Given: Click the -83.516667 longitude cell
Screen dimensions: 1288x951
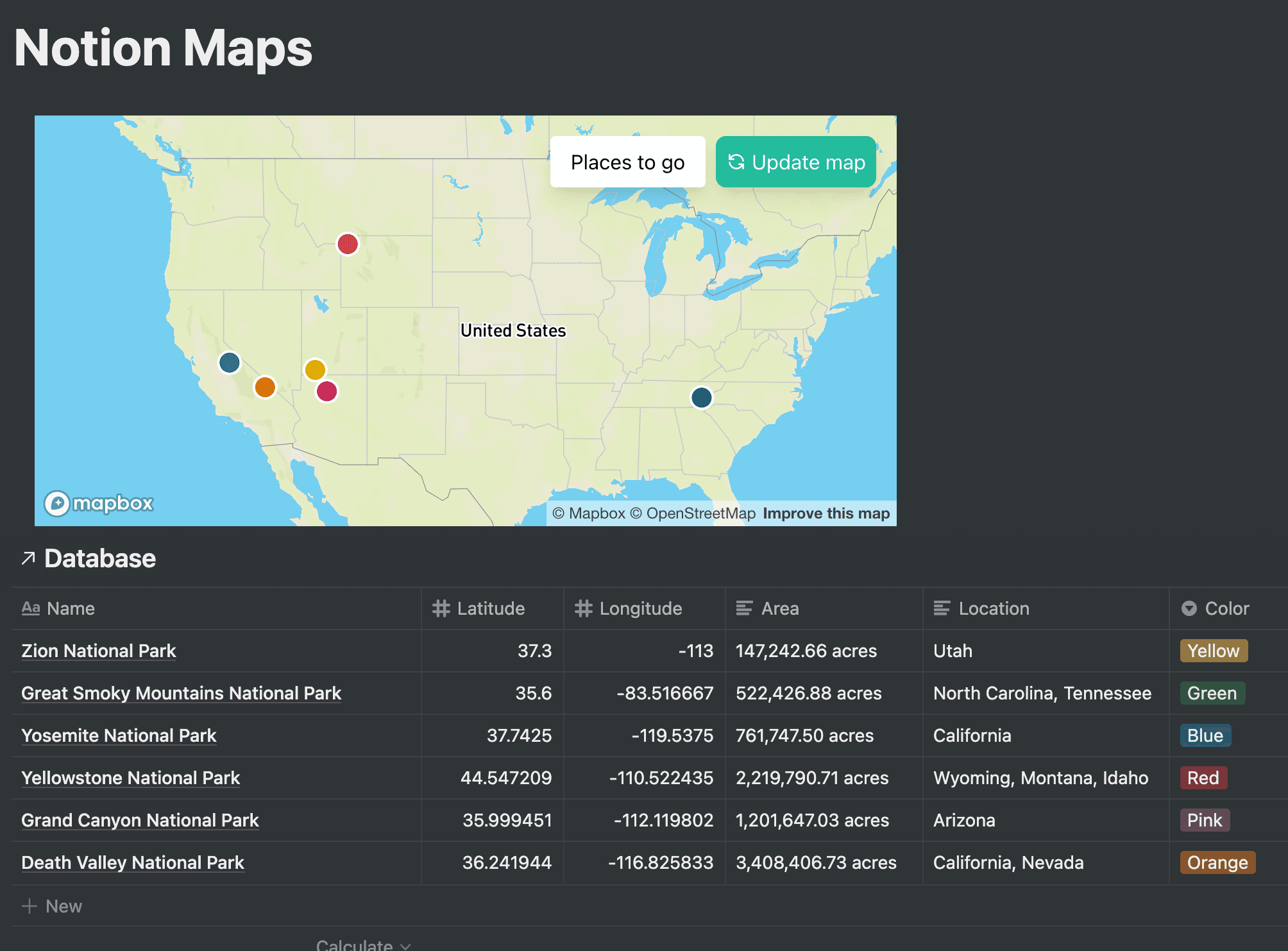Looking at the screenshot, I should pyautogui.click(x=645, y=693).
